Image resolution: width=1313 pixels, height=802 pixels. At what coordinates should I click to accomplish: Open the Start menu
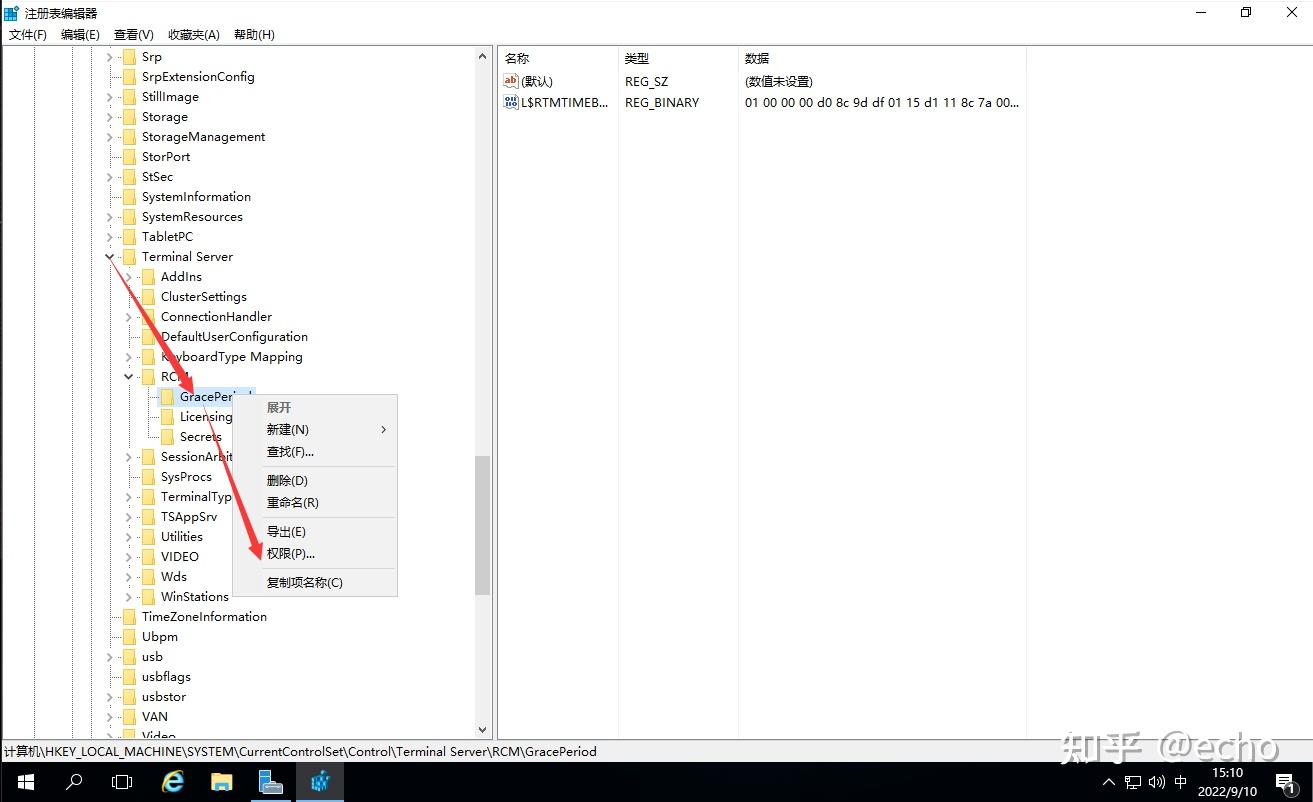coord(24,781)
